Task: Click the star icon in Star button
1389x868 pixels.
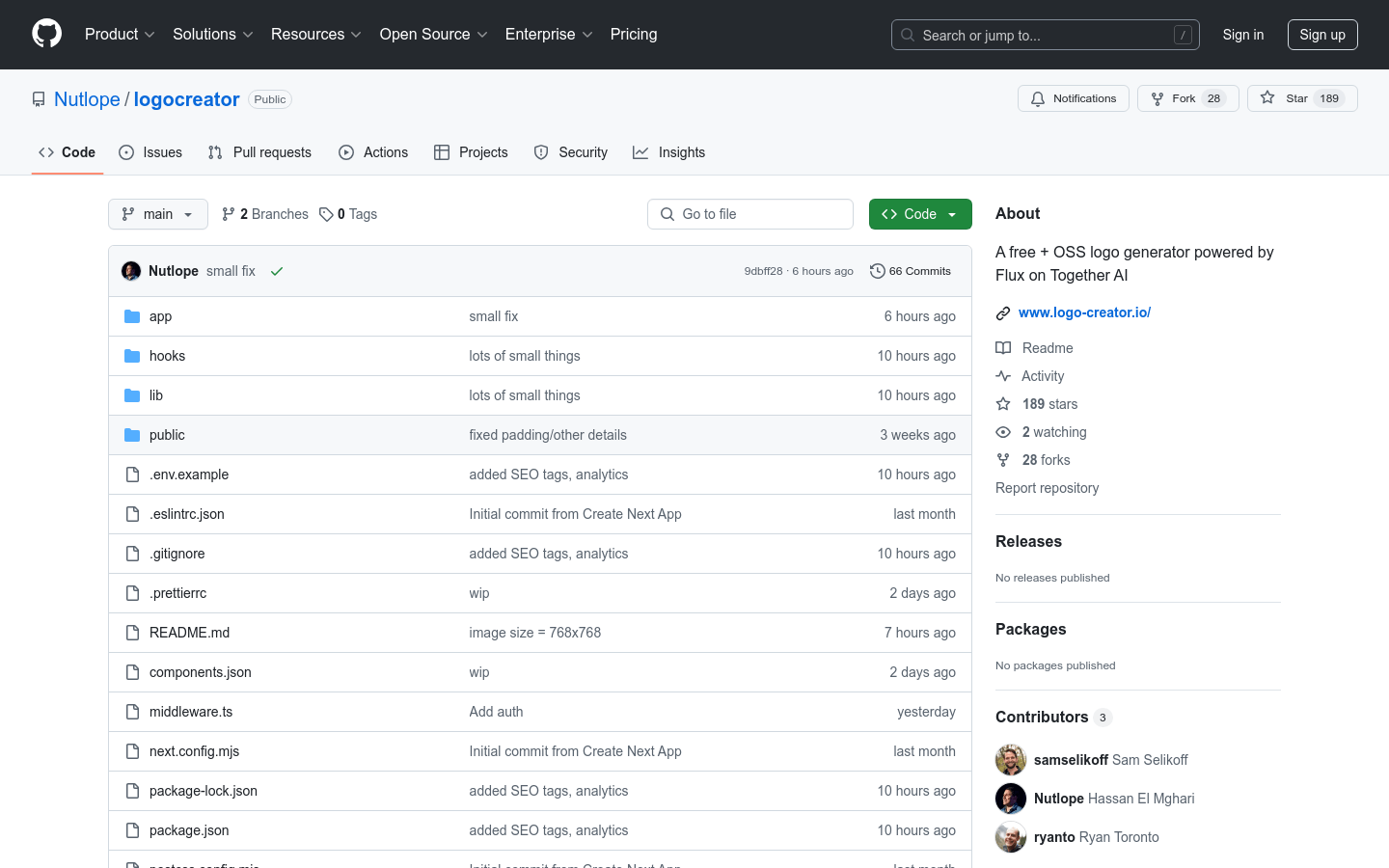Action: 1267,98
